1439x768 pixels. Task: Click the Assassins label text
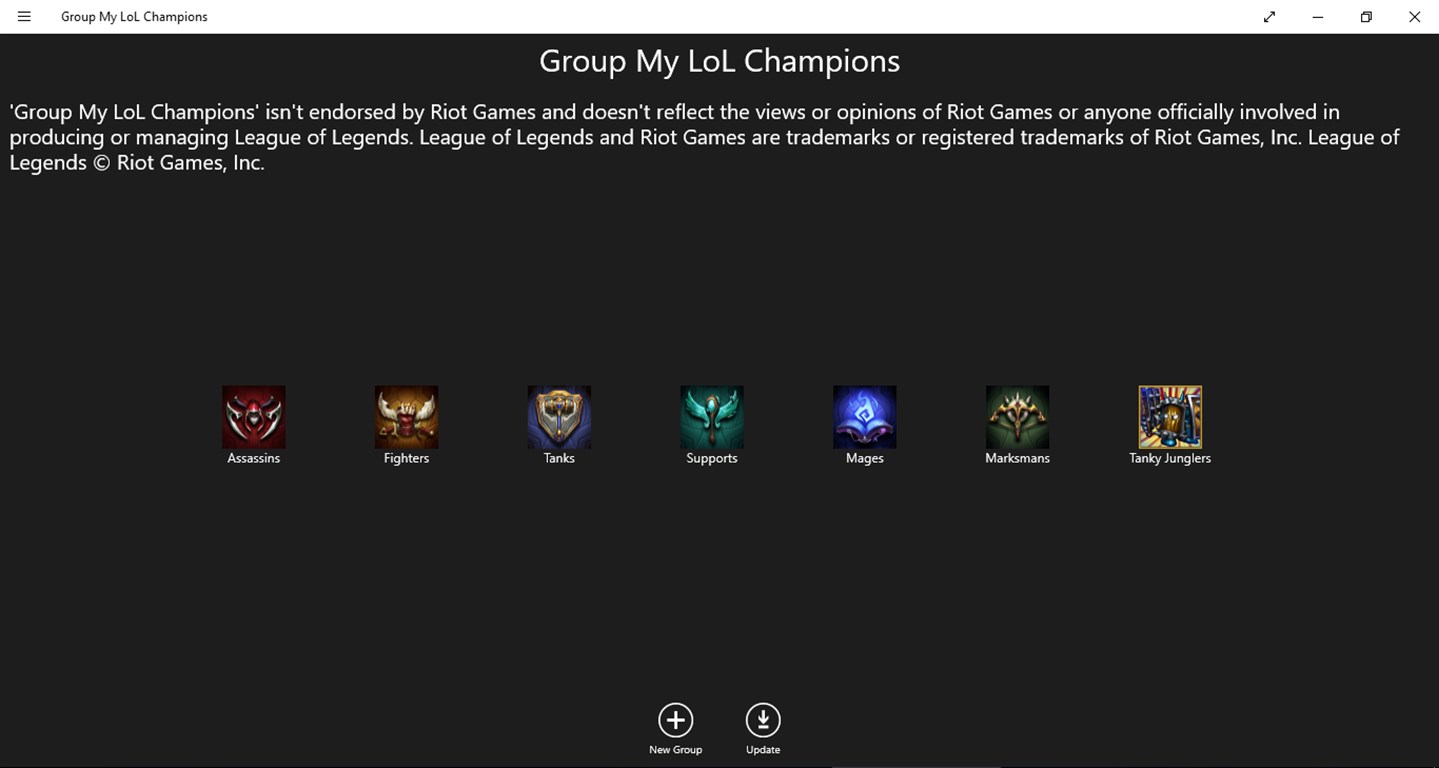click(254, 458)
